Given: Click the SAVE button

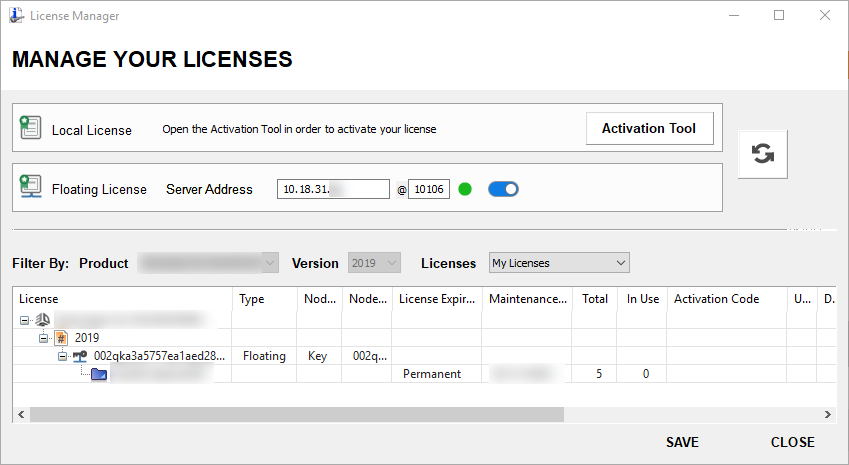Looking at the screenshot, I should 682,442.
